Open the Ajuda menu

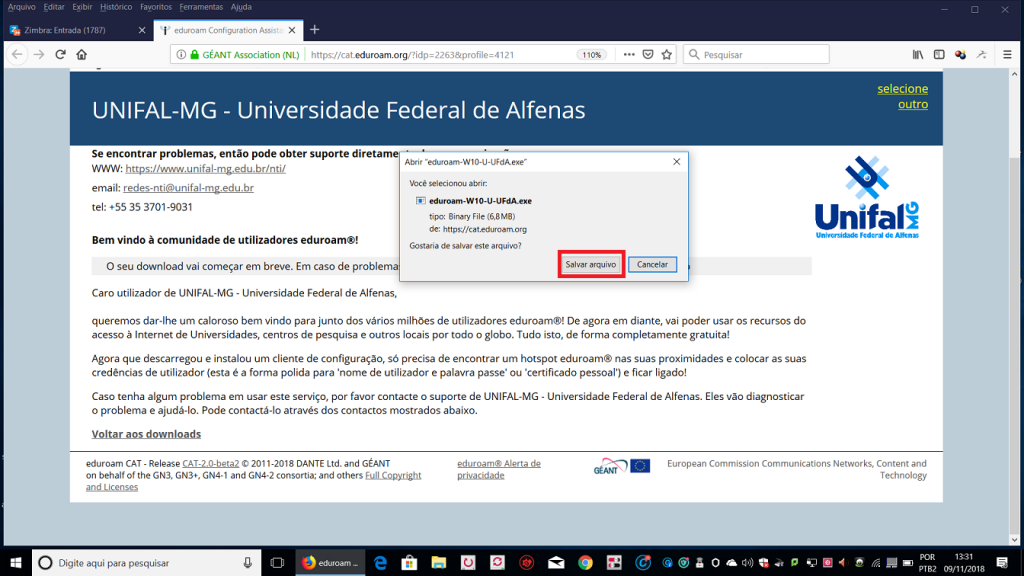(x=241, y=7)
